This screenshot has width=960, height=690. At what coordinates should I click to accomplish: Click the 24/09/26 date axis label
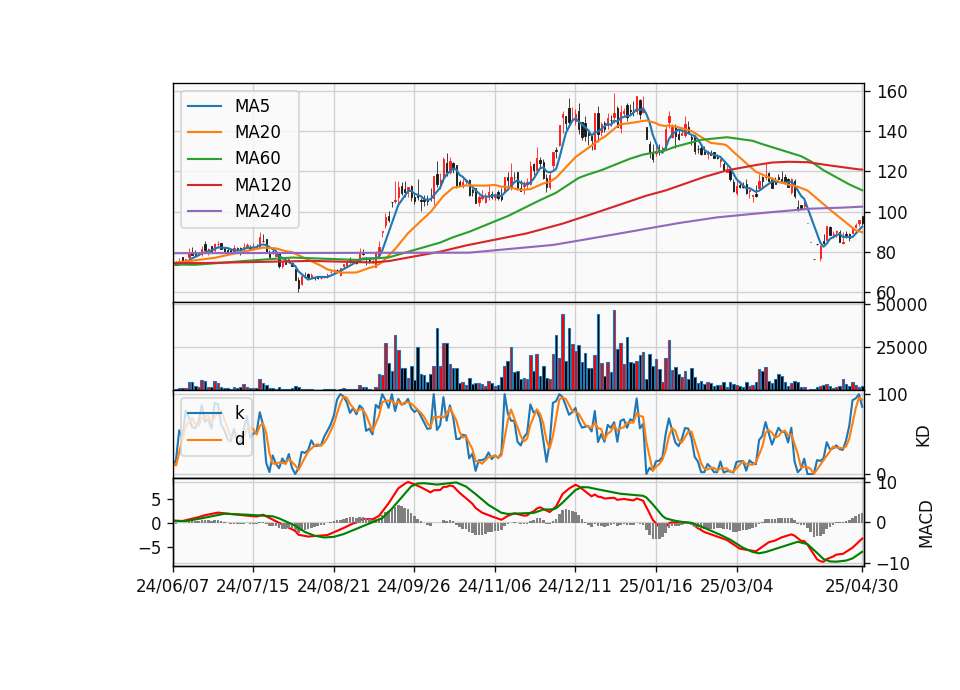(414, 586)
